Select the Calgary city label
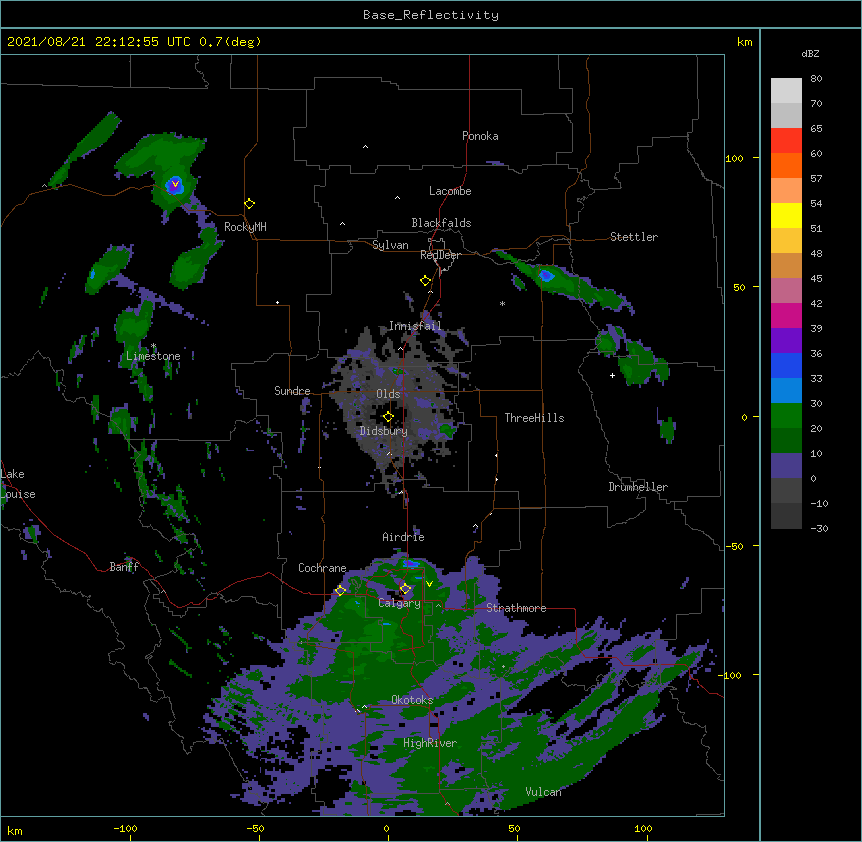 pyautogui.click(x=399, y=603)
